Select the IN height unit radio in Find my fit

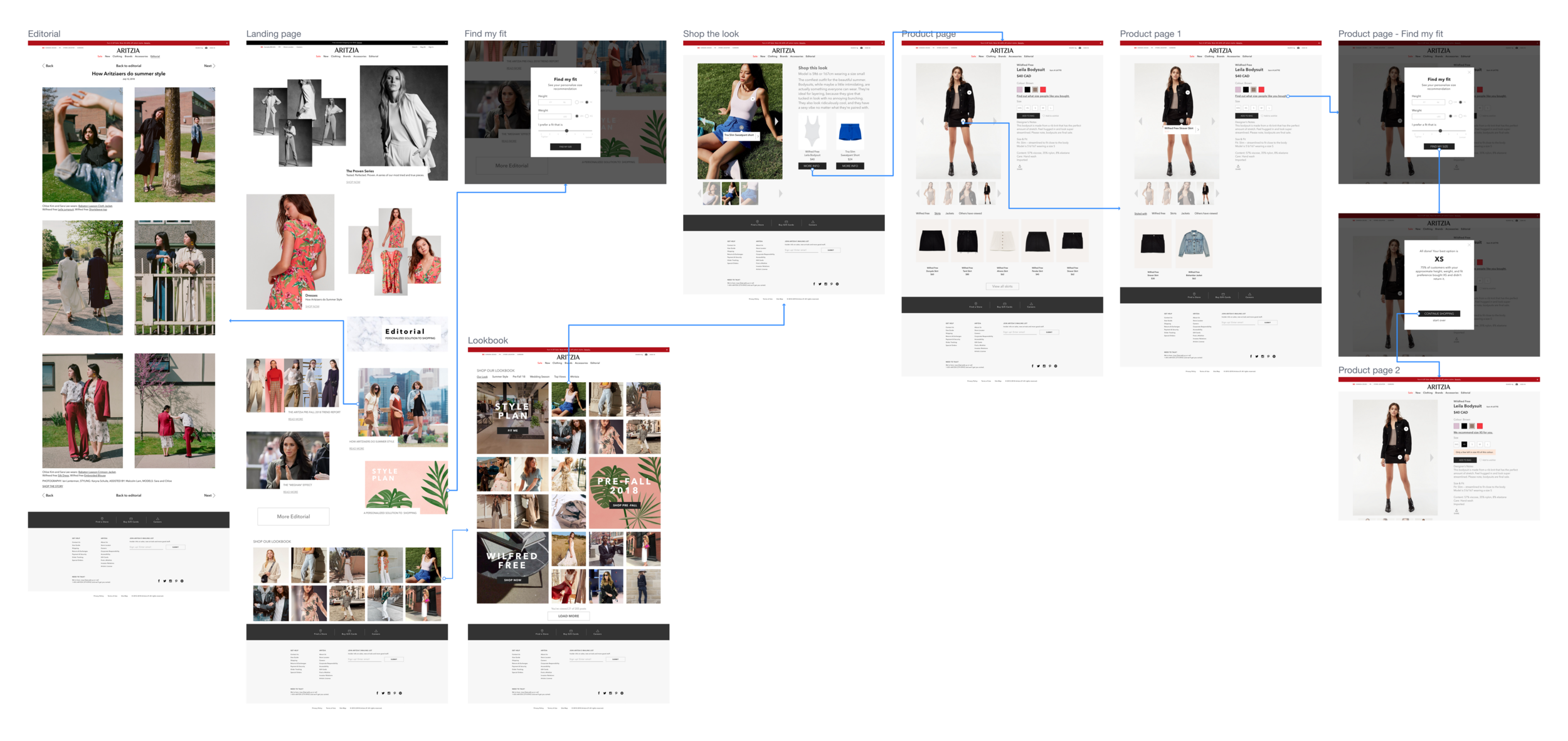tap(586, 102)
